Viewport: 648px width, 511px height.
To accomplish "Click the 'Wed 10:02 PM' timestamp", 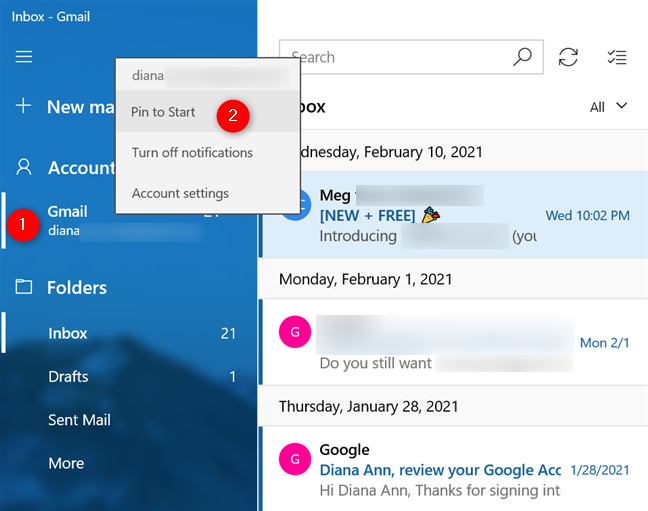I will (x=587, y=215).
